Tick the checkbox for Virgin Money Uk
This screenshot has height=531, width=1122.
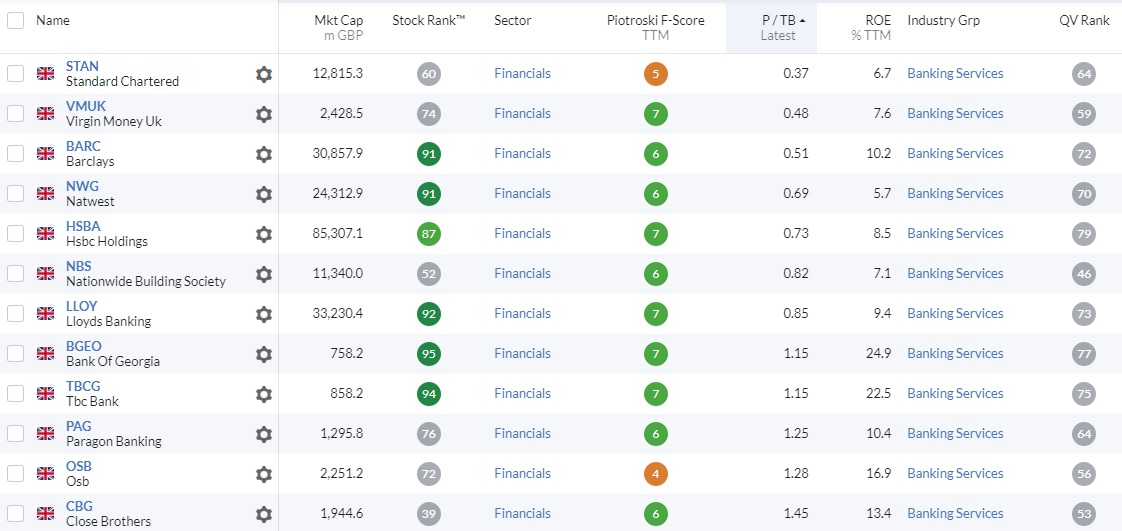click(16, 114)
